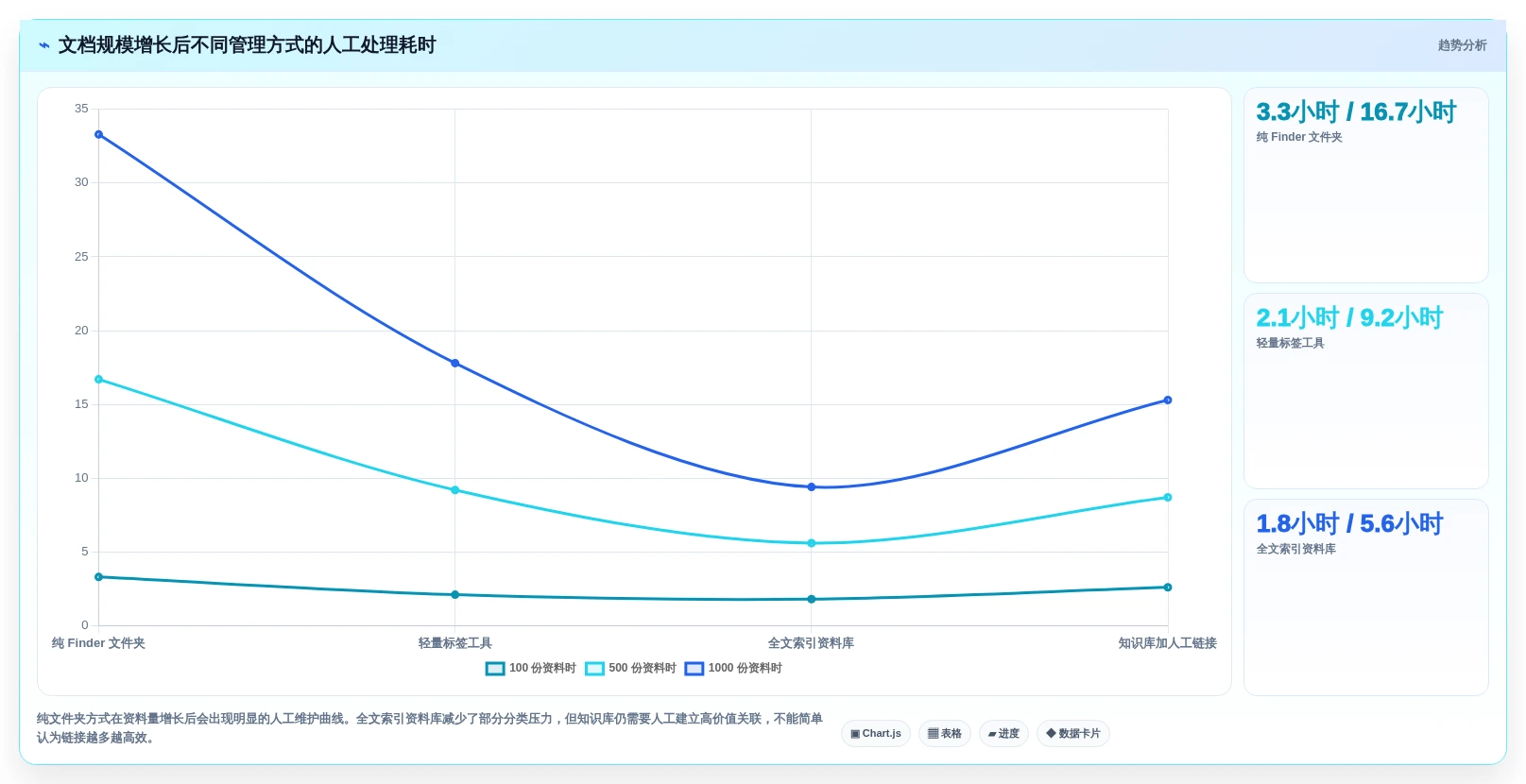The width and height of the screenshot is (1526, 784).
Task: Click 1000 份 data point at 轻量标签工具
Action: pos(454,363)
